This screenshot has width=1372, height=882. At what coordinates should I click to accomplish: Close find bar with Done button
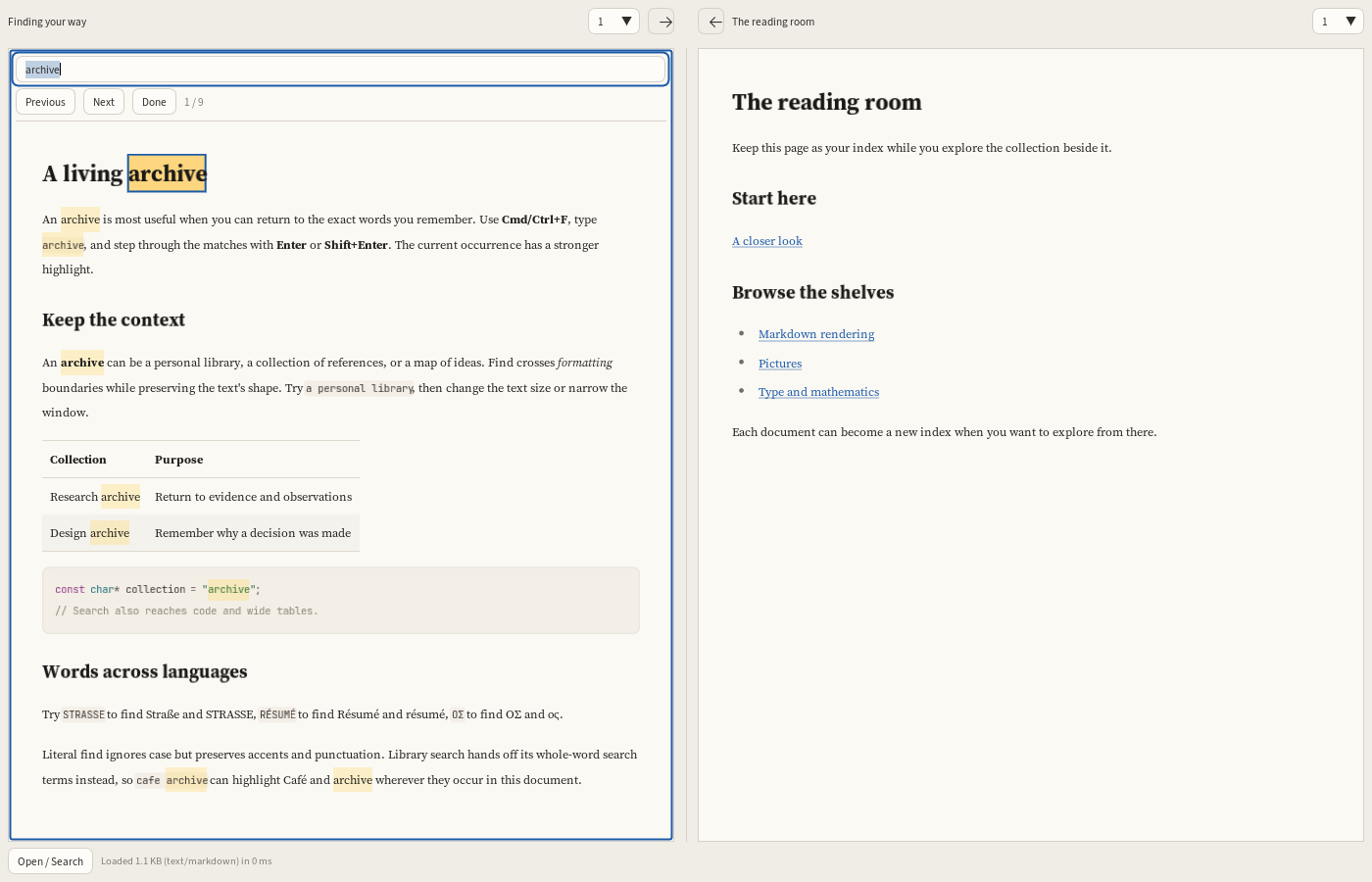[154, 102]
